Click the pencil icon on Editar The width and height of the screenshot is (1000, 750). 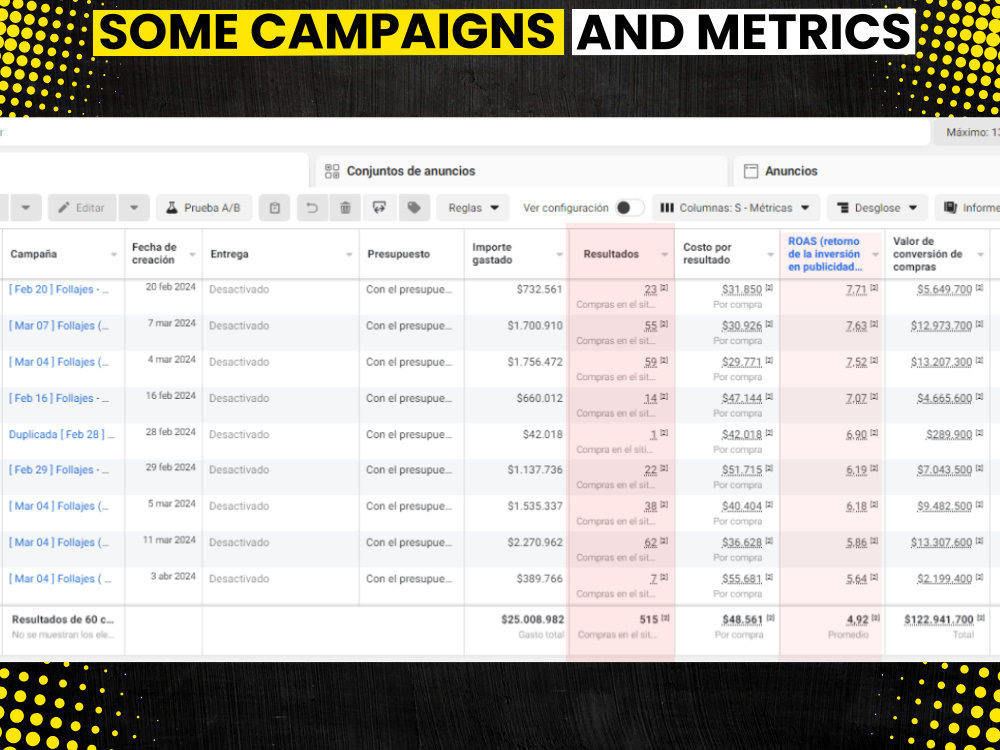[64, 208]
